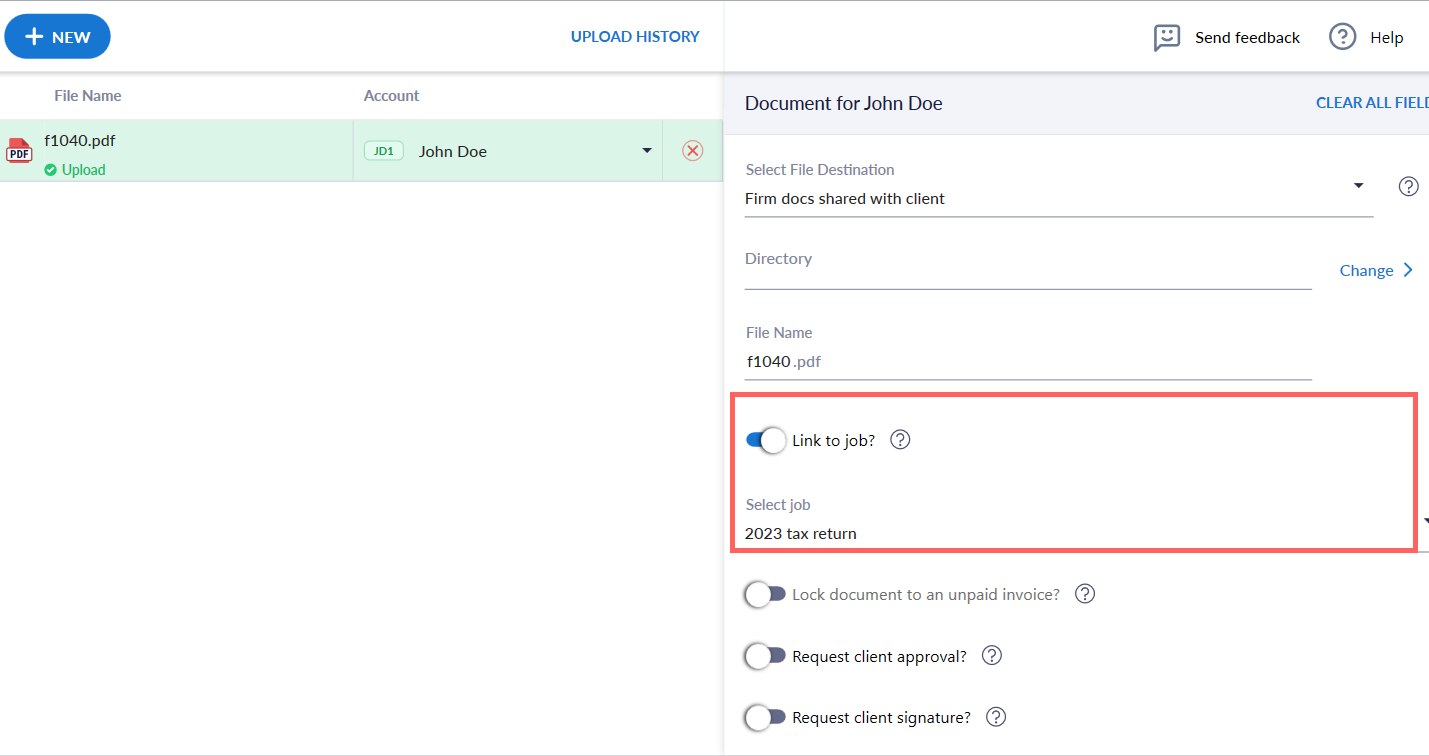
Task: Click help icon next to Request client approval
Action: tap(991, 656)
